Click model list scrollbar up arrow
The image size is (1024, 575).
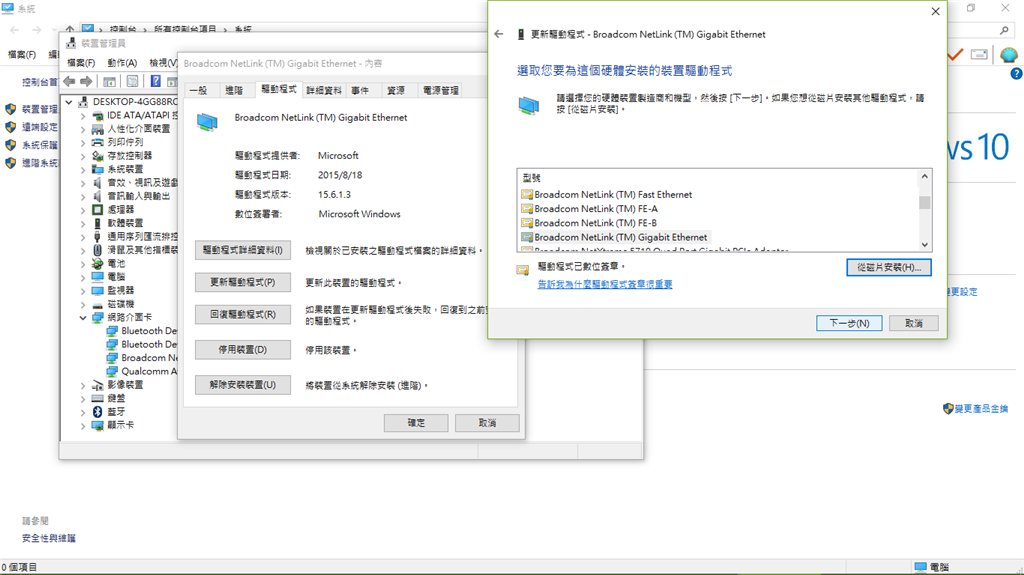tap(925, 176)
